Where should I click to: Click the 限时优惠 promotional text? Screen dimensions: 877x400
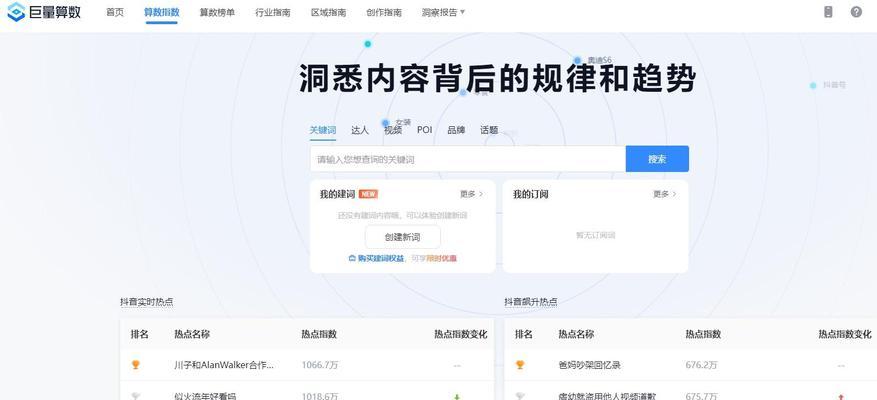(x=441, y=258)
